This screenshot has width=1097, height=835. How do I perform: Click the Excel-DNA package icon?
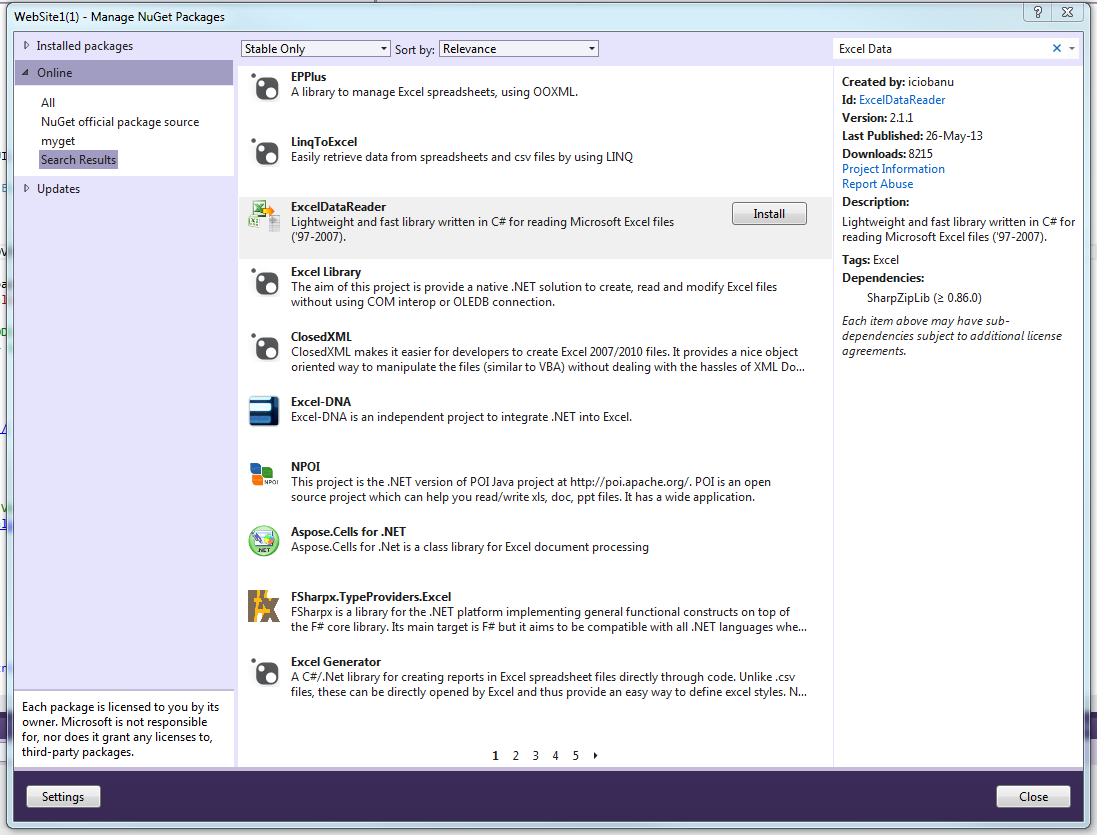[x=264, y=411]
